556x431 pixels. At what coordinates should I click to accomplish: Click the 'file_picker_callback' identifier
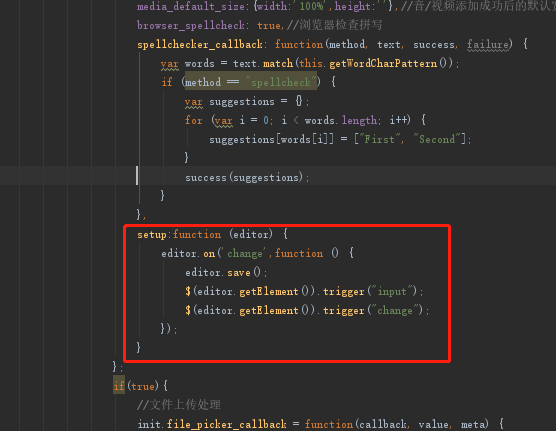tap(227, 424)
